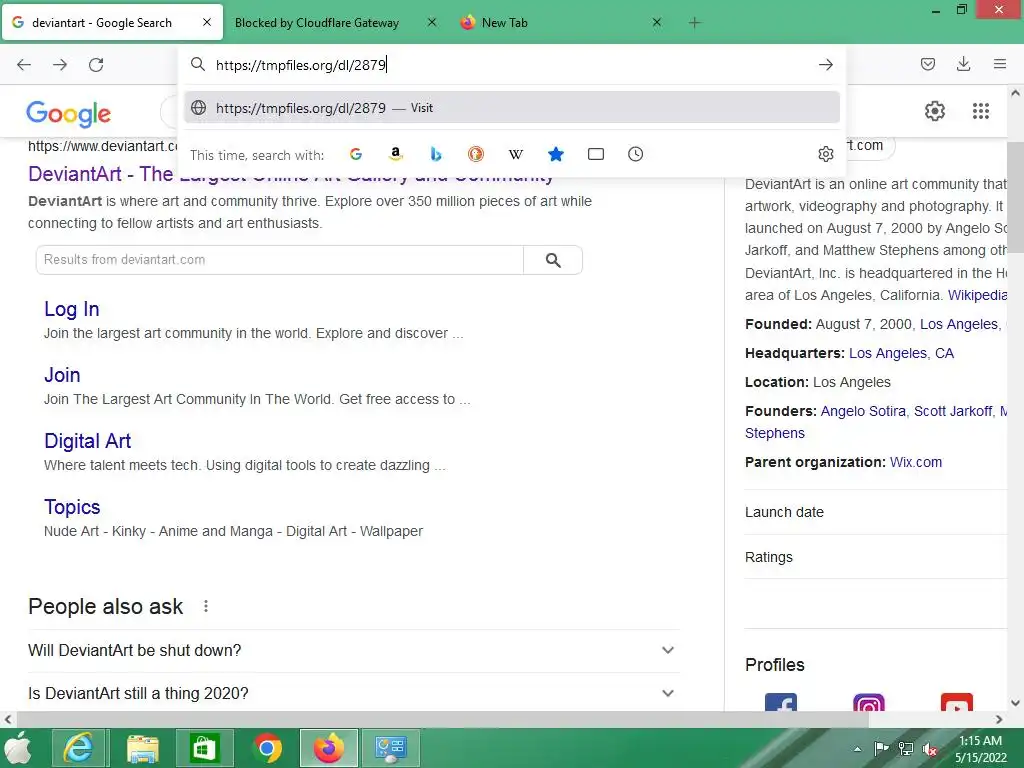Open the Firefox hamburger application menu
This screenshot has width=1024, height=768.
point(999,64)
